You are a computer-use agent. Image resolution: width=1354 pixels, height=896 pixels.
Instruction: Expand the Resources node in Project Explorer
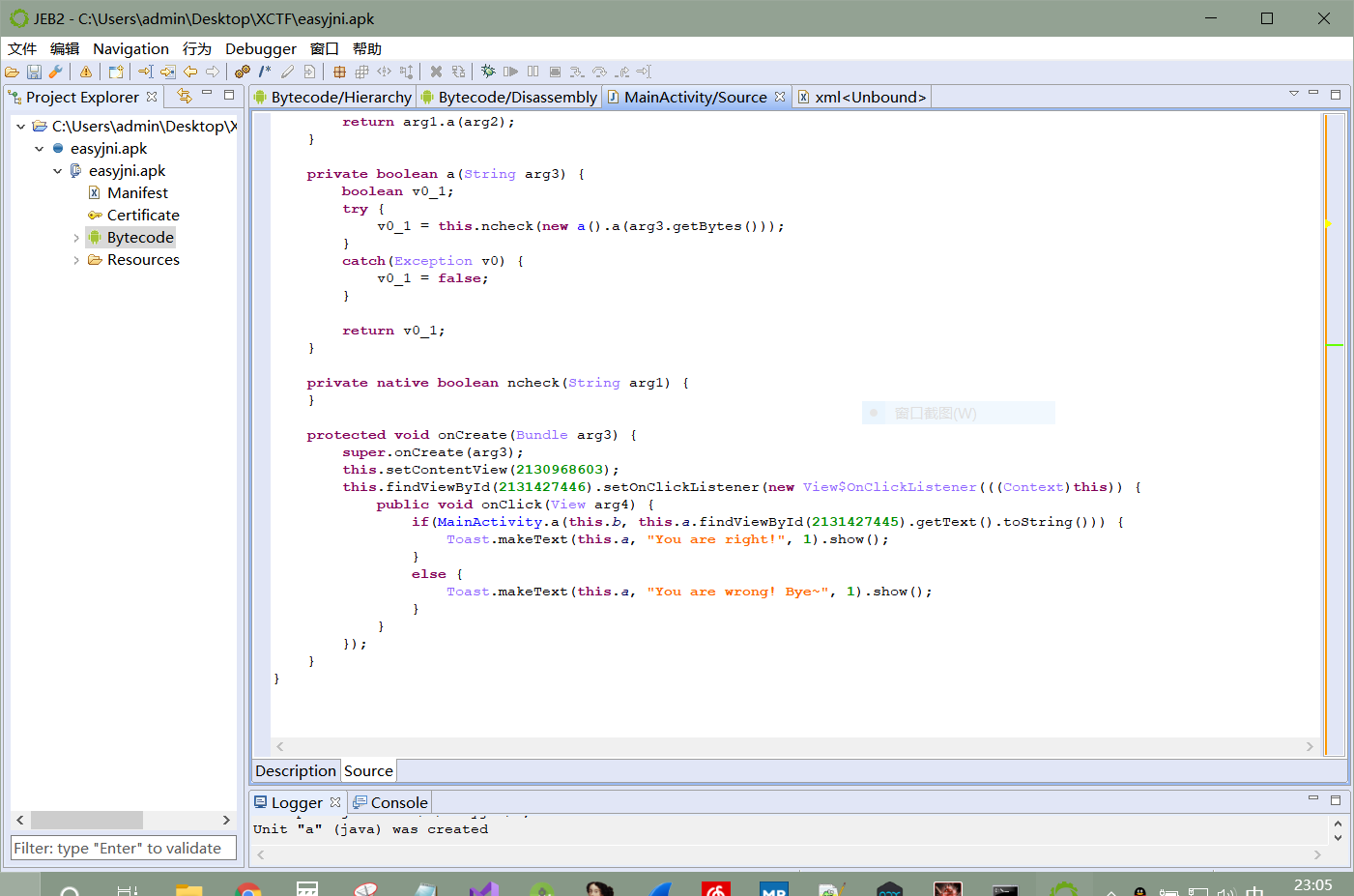(x=75, y=259)
